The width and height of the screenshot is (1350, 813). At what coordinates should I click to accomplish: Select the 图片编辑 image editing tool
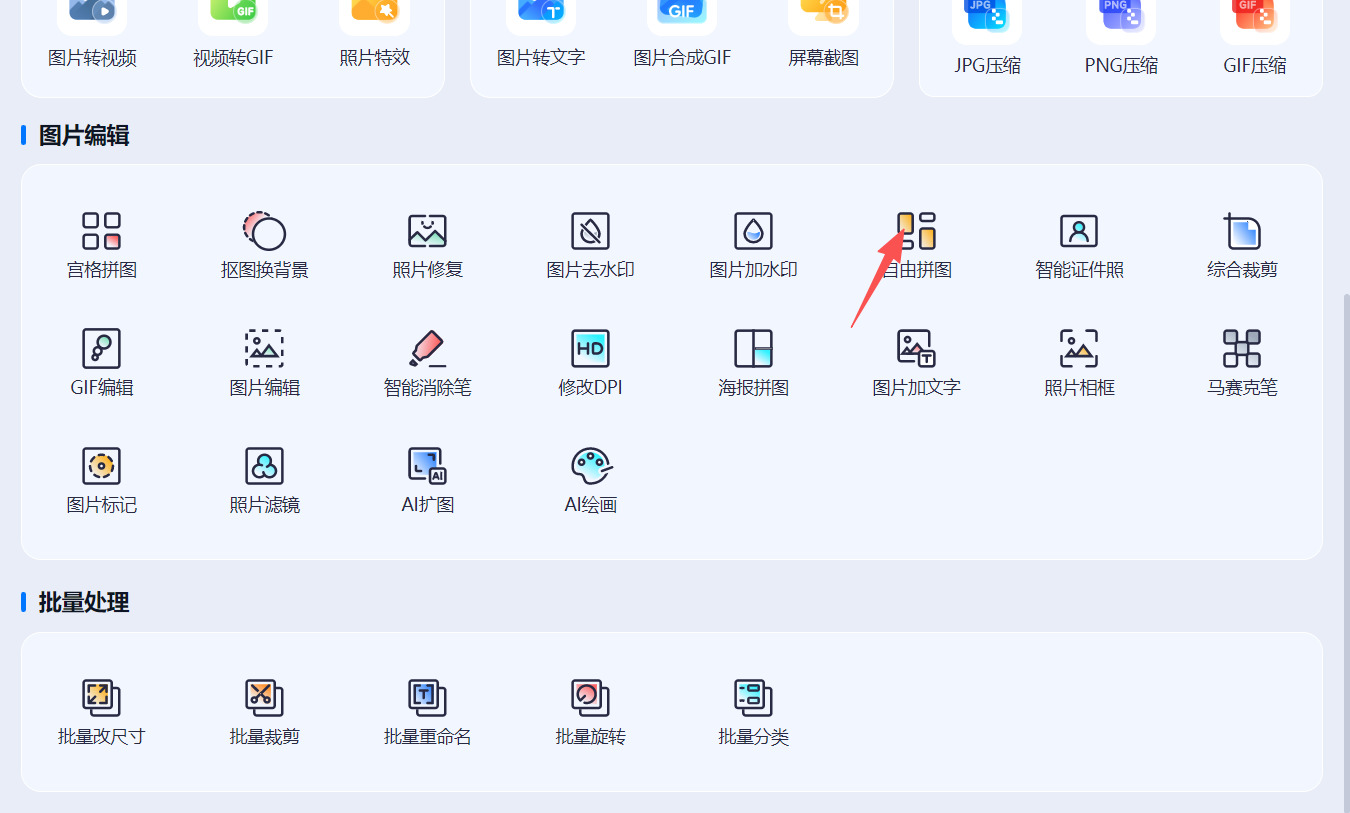point(265,362)
